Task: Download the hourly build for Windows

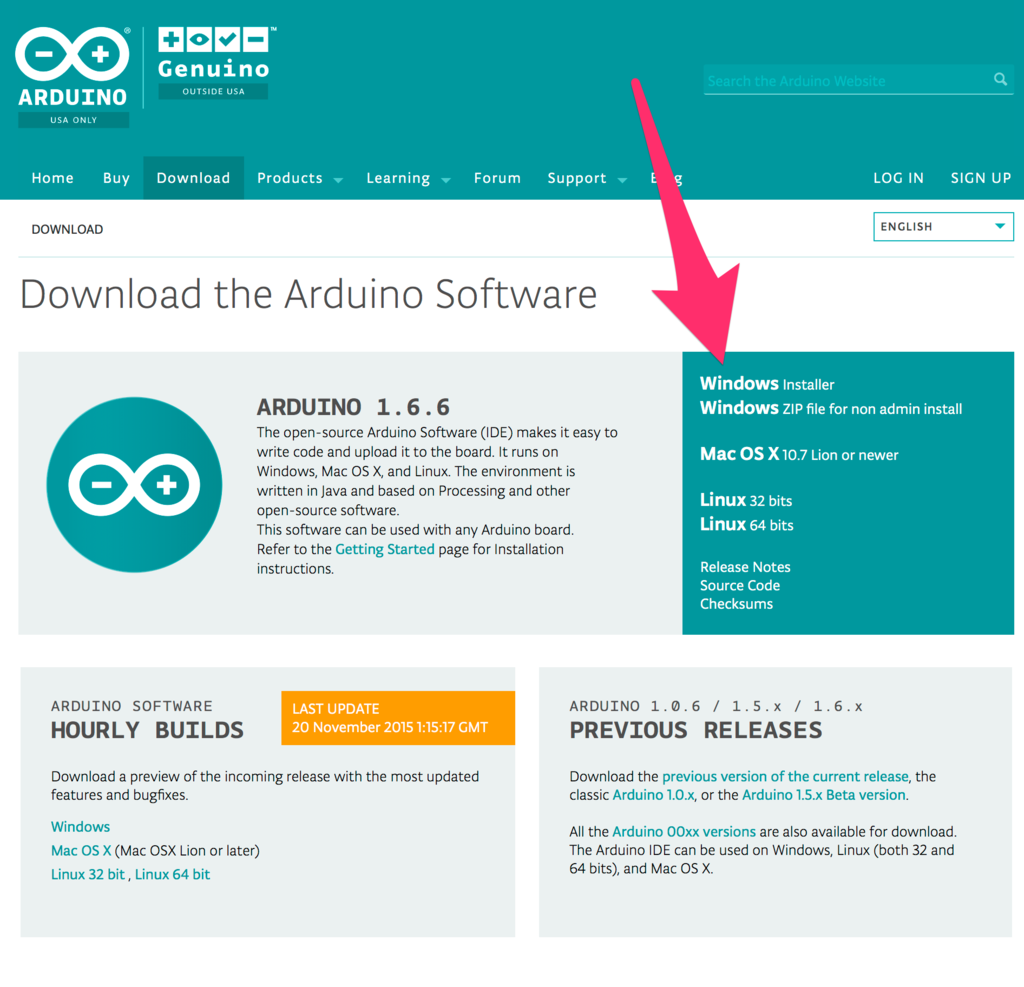Action: [80, 826]
